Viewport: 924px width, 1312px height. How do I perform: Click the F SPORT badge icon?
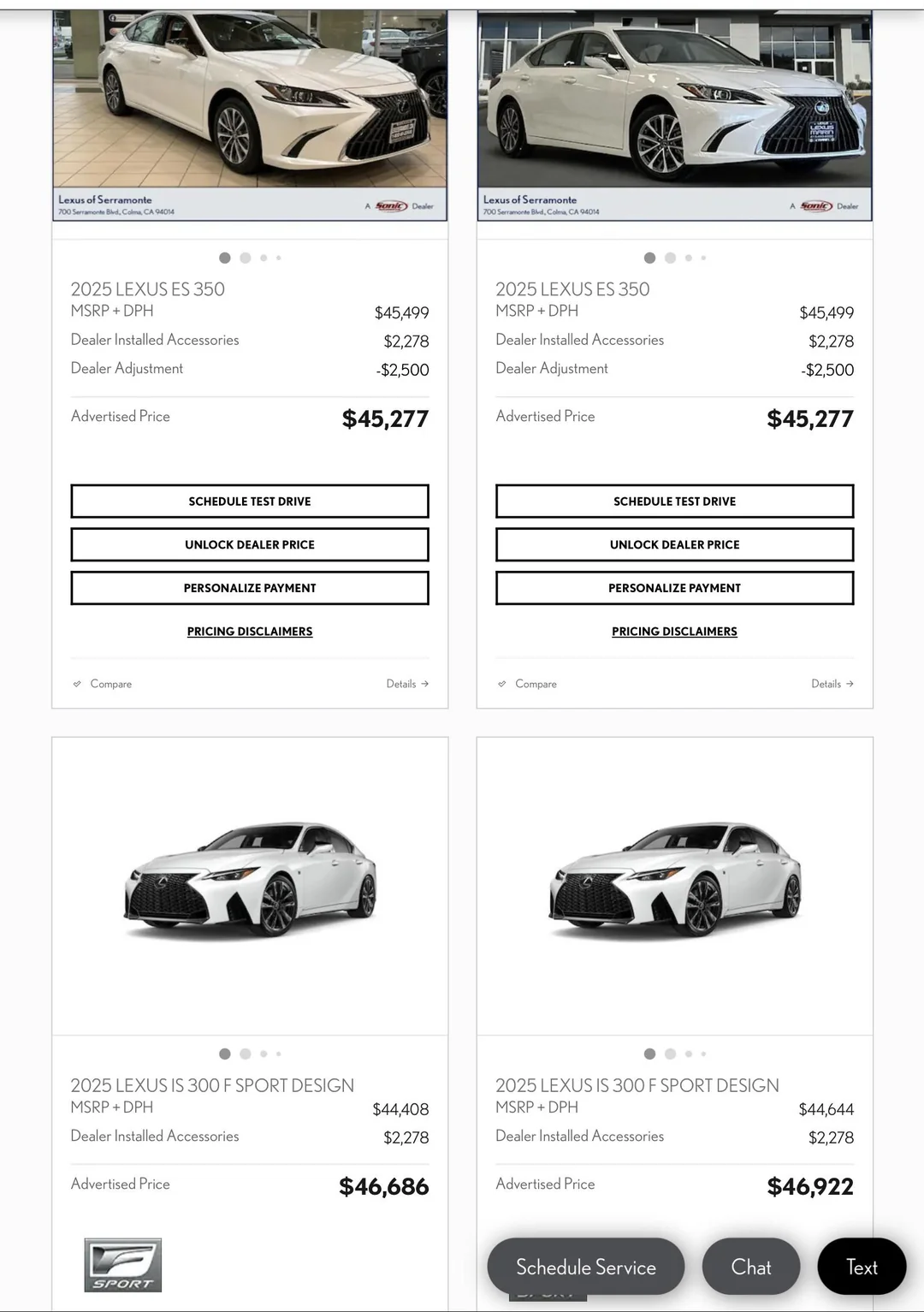tap(123, 1265)
